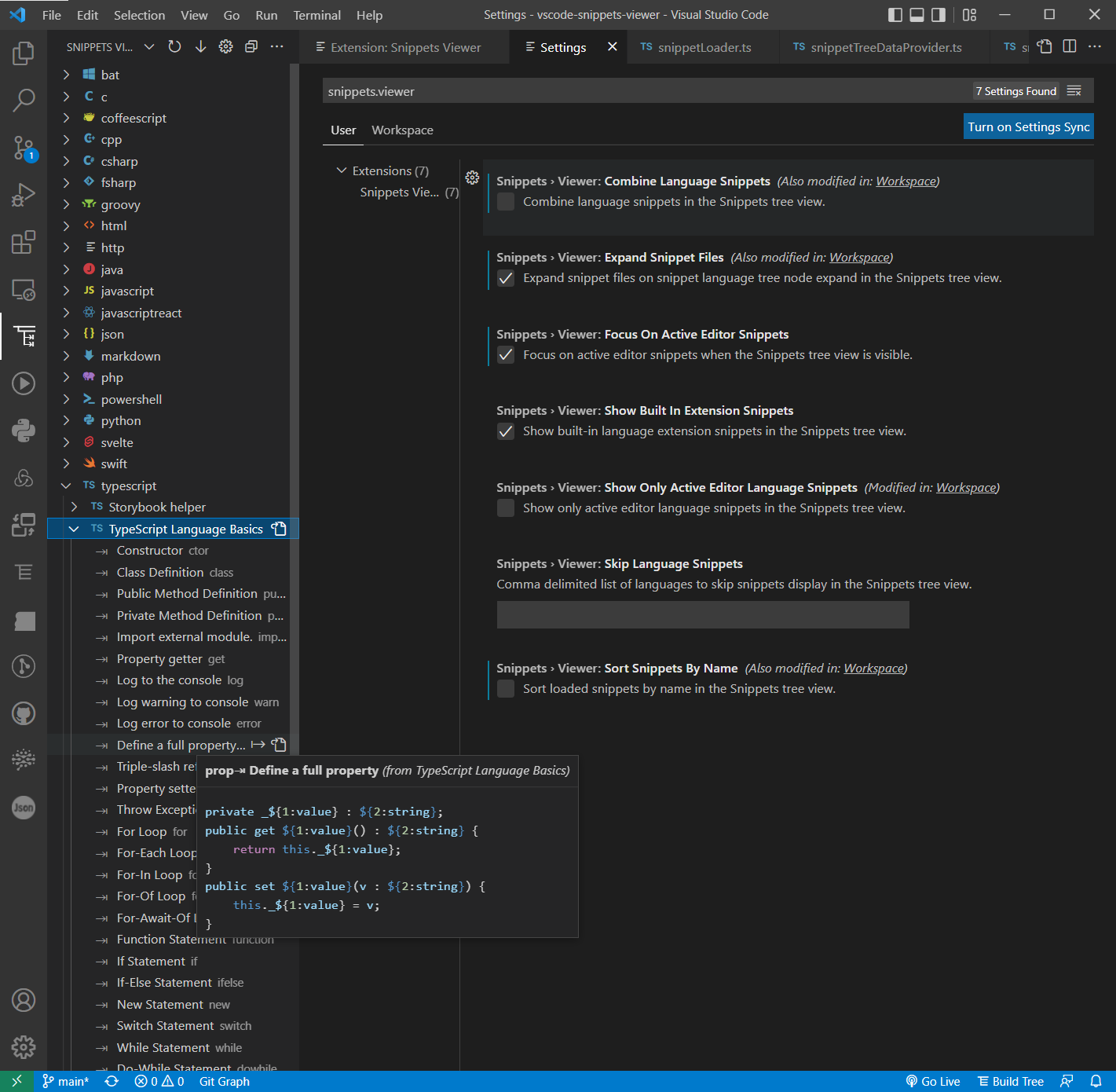Click the snippets.viewer settings search box
This screenshot has height=1092, width=1116.
[x=646, y=91]
